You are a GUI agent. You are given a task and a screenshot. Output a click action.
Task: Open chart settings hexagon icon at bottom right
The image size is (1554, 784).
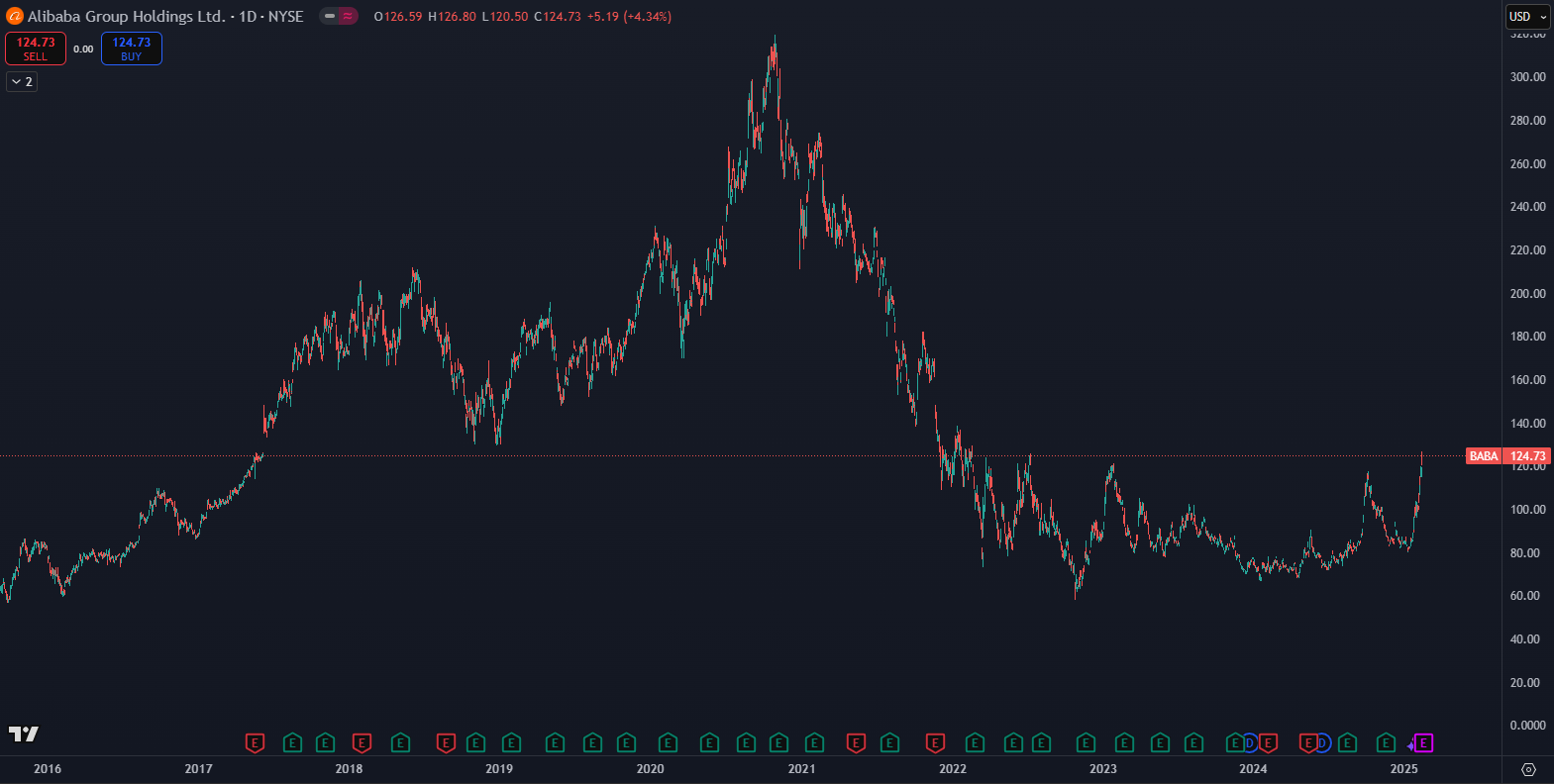point(1527,769)
